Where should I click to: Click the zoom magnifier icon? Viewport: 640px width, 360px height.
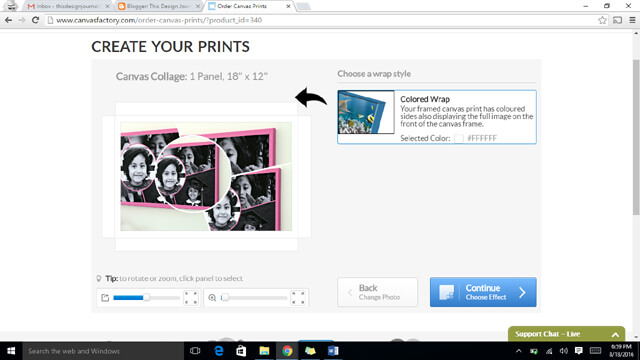(x=212, y=298)
